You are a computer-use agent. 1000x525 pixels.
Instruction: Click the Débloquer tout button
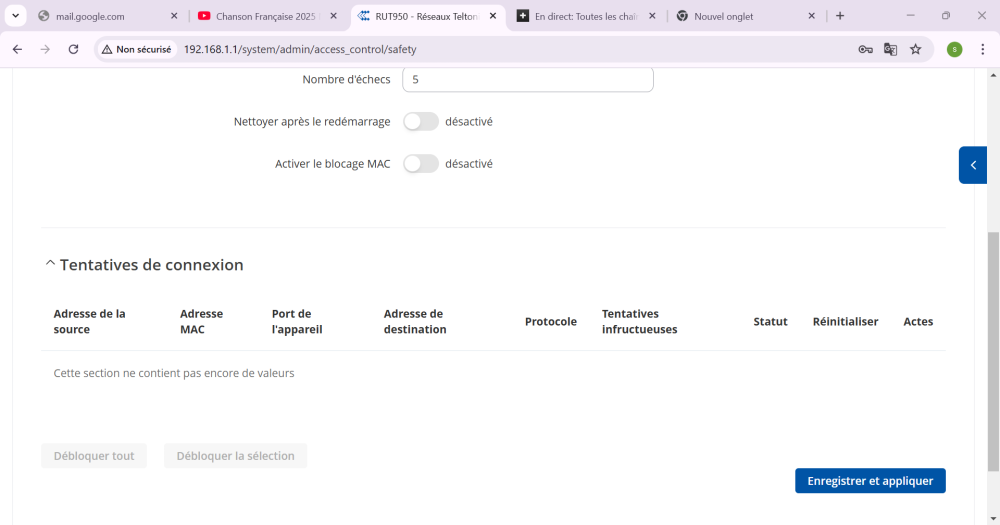point(94,456)
